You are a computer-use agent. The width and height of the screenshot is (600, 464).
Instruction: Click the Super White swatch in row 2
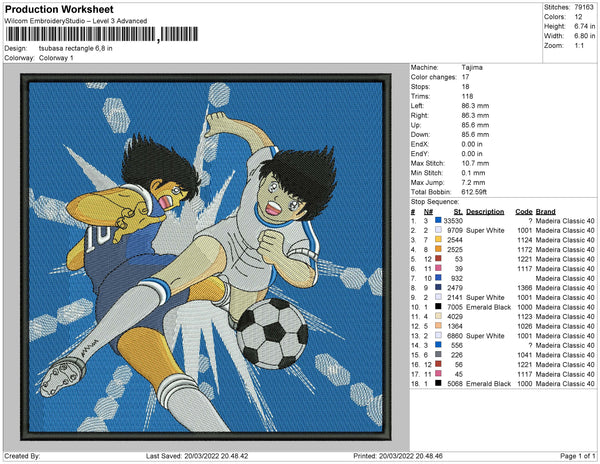tap(438, 230)
